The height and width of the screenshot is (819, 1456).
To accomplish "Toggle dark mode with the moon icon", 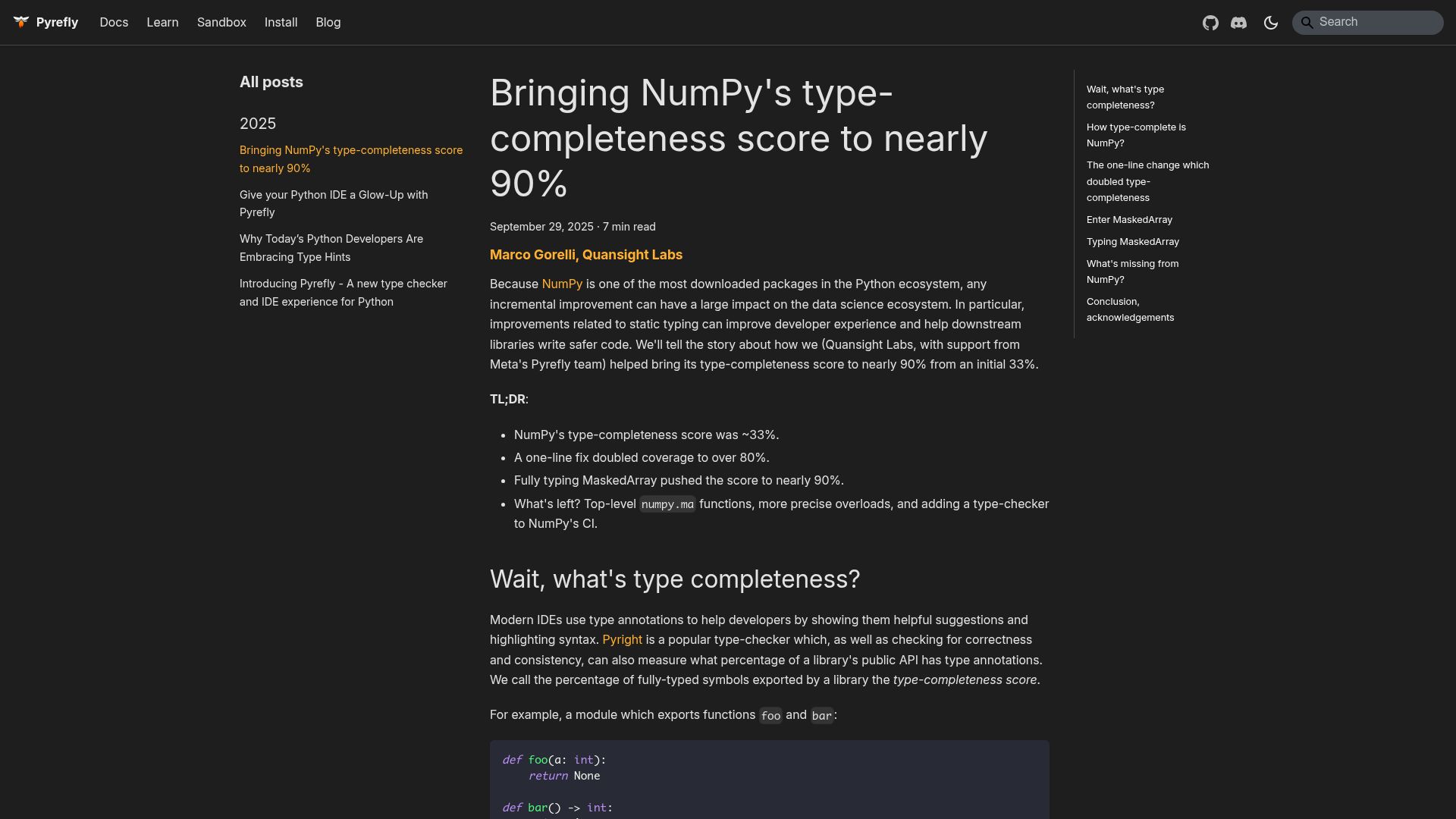I will tap(1271, 23).
